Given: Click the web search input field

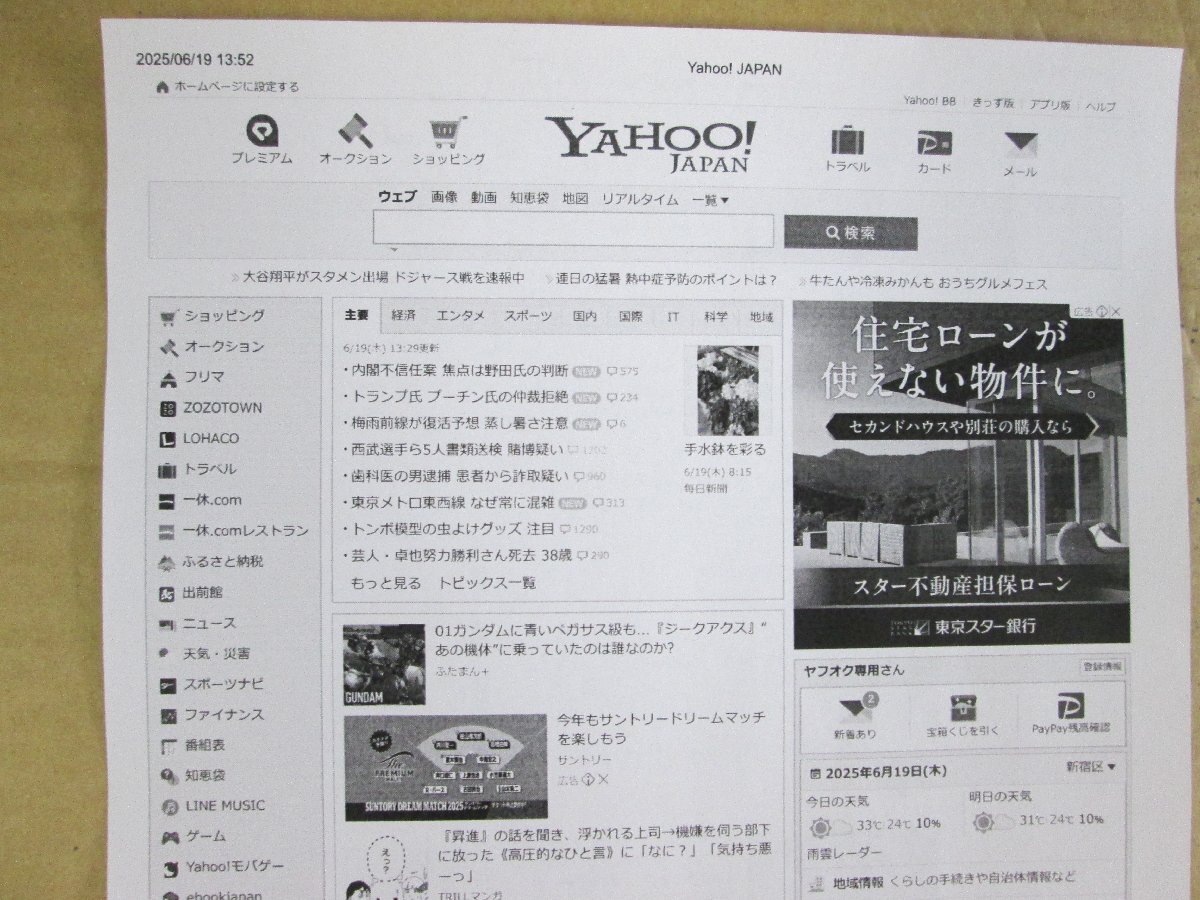Looking at the screenshot, I should (573, 231).
